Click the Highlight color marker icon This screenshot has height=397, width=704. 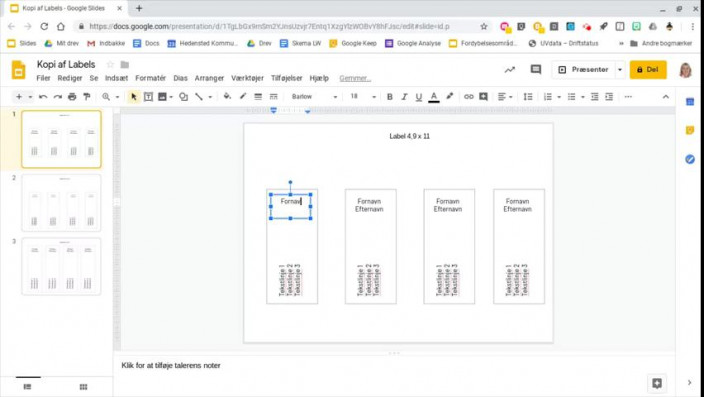pyautogui.click(x=449, y=97)
